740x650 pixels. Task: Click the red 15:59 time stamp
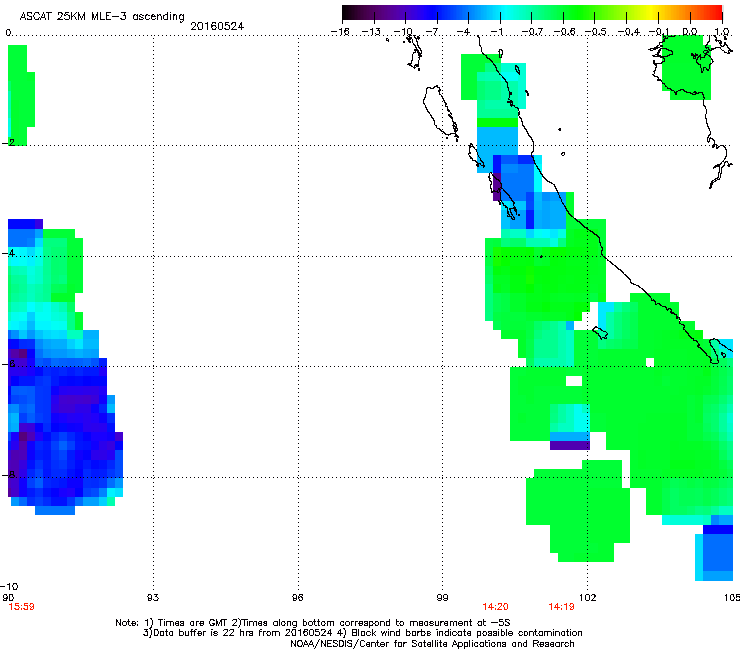(21, 607)
